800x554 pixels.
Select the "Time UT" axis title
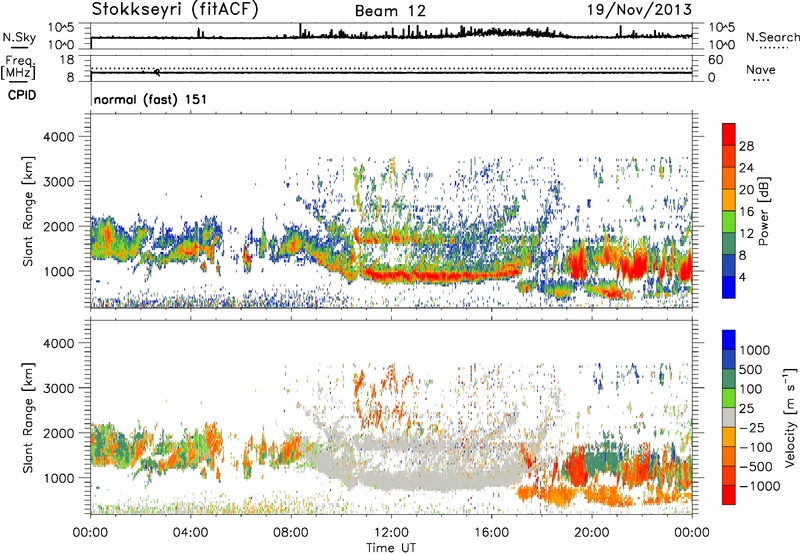click(391, 548)
